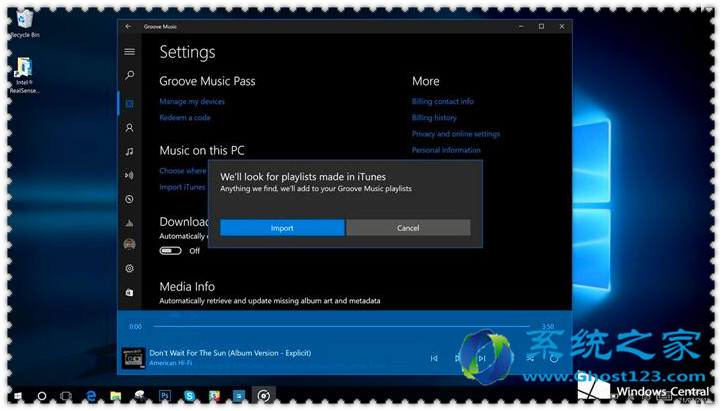This screenshot has height=411, width=722.
Task: Open the Store bag icon in the sidebar
Action: coord(129,292)
